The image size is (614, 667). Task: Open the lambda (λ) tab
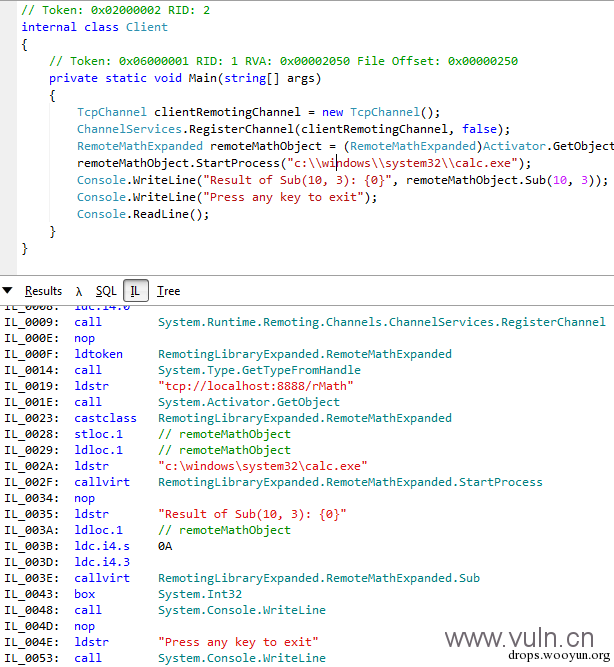pos(78,291)
